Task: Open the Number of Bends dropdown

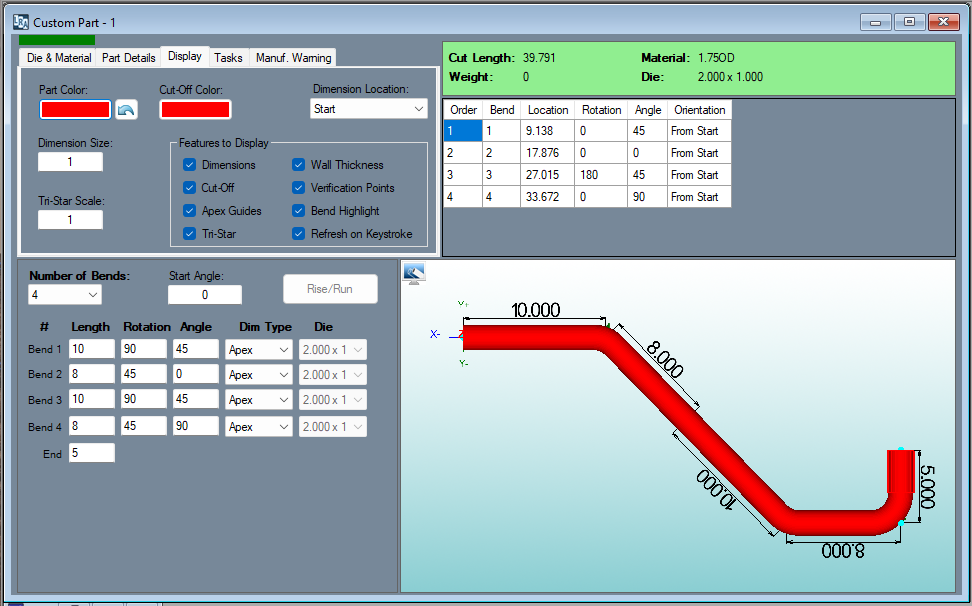Action: point(64,295)
